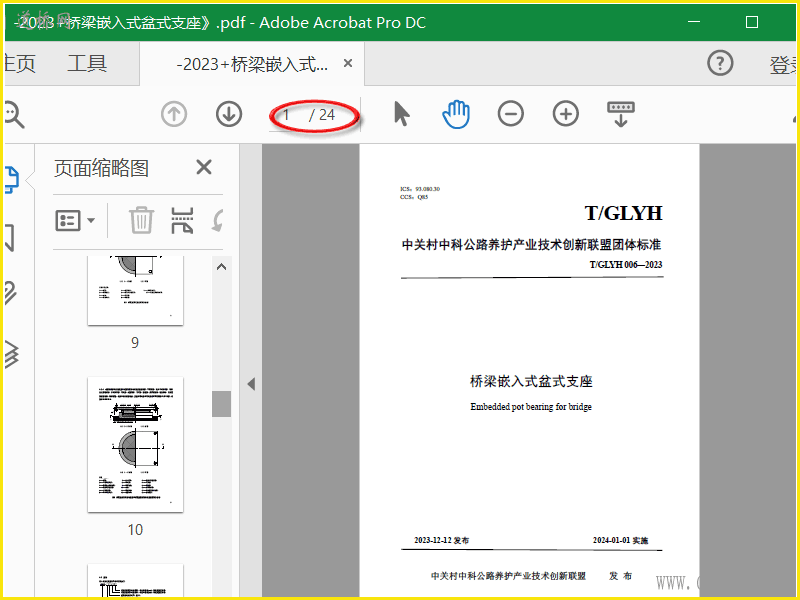The width and height of the screenshot is (800, 600).
Task: Open the 工具 tab
Action: [x=87, y=64]
